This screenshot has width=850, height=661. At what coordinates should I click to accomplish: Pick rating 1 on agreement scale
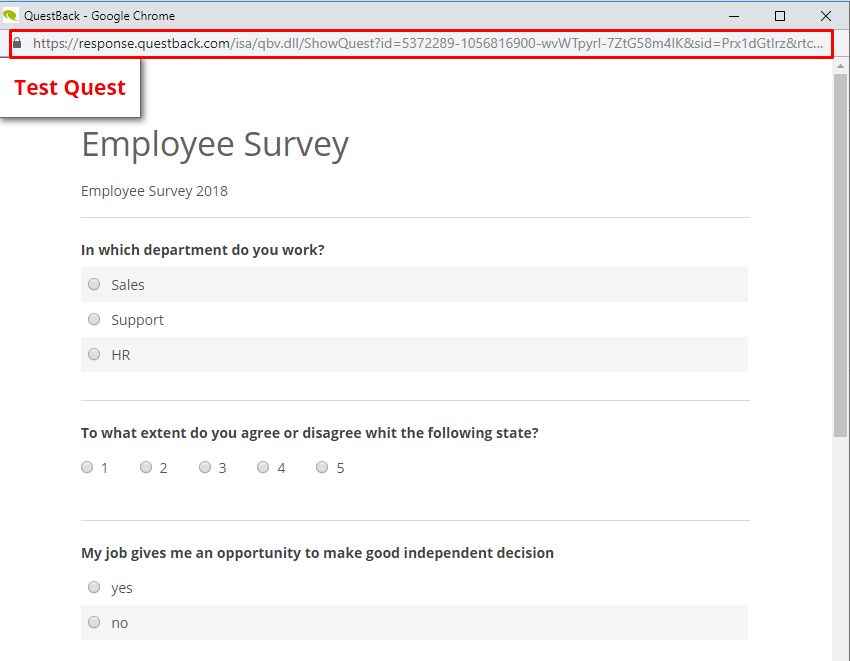[87, 467]
